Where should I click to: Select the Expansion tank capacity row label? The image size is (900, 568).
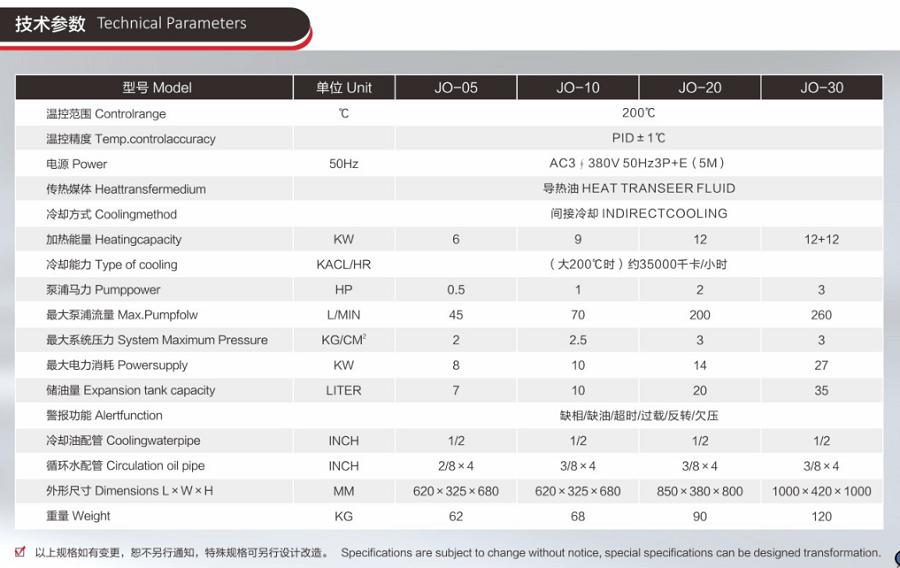click(x=130, y=390)
